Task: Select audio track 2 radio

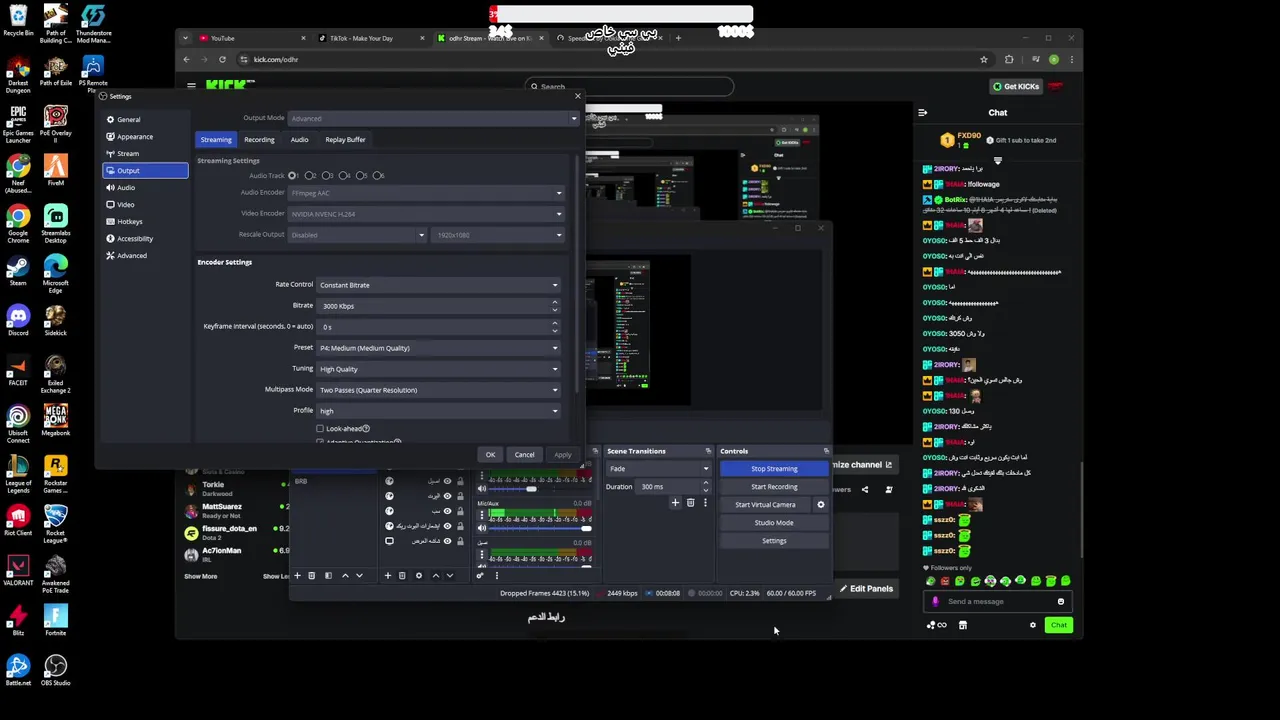Action: click(x=310, y=175)
